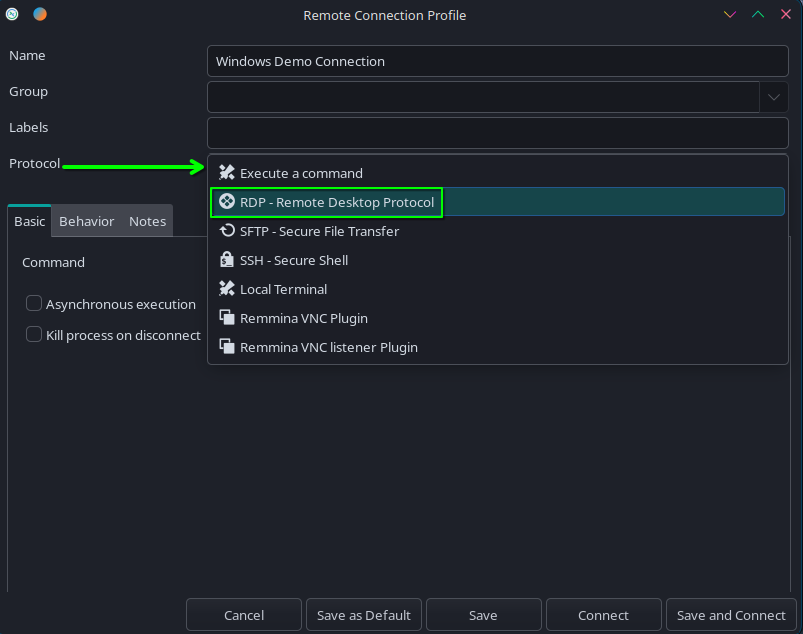Click the Execute a command protocol icon

(x=227, y=173)
